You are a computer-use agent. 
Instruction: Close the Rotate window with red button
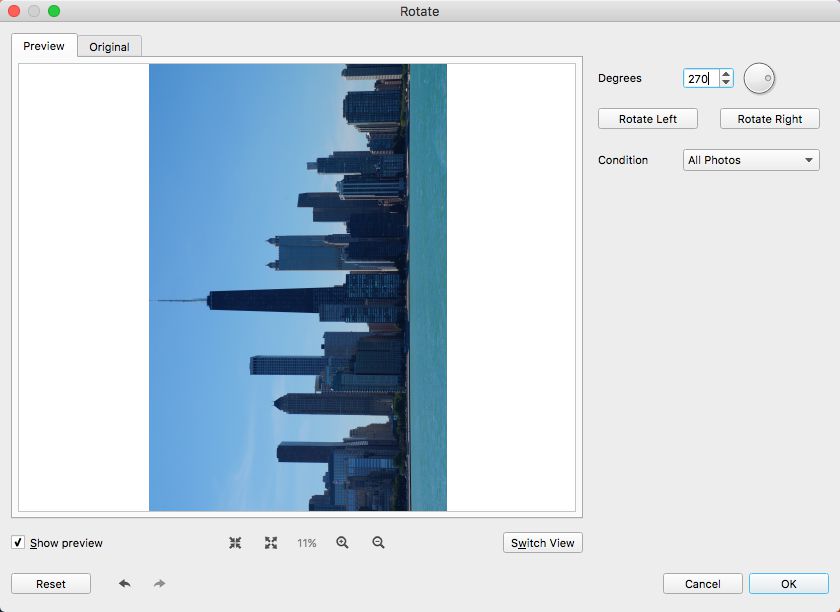coord(13,11)
